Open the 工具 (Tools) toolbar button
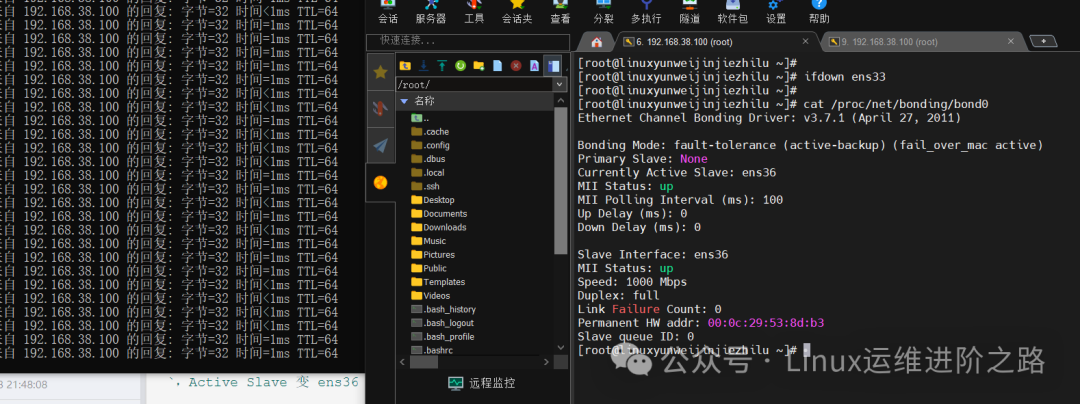Screen dimensions: 1080x404 (x=474, y=12)
